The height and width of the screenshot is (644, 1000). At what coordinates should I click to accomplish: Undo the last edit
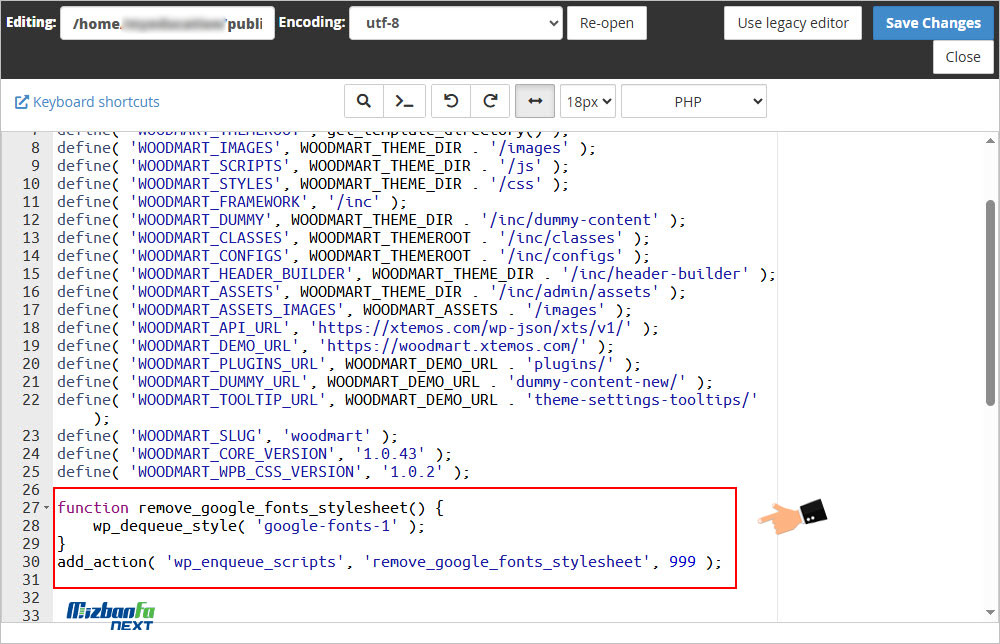[x=451, y=101]
